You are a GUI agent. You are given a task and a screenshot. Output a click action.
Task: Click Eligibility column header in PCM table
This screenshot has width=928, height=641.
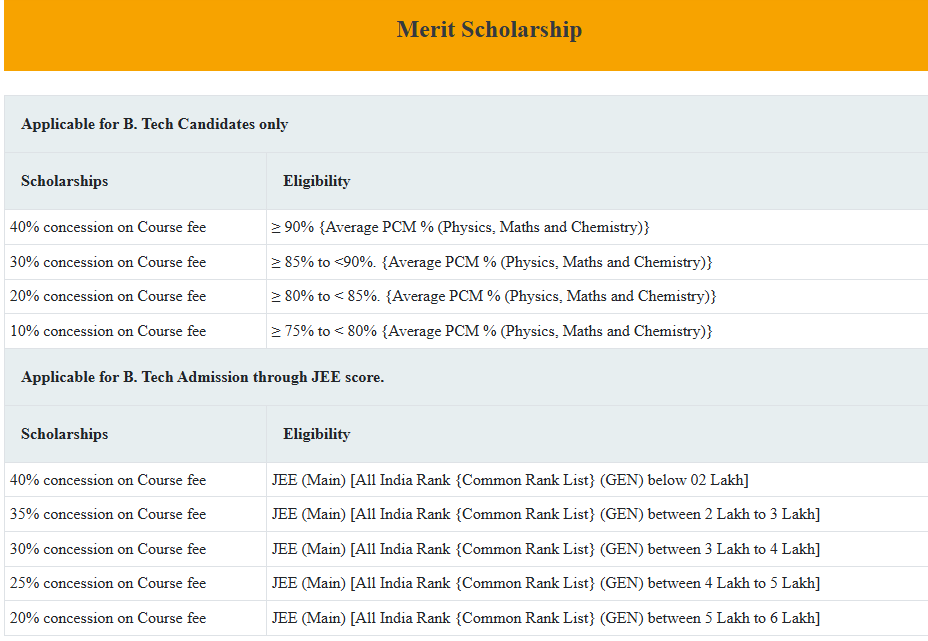316,181
